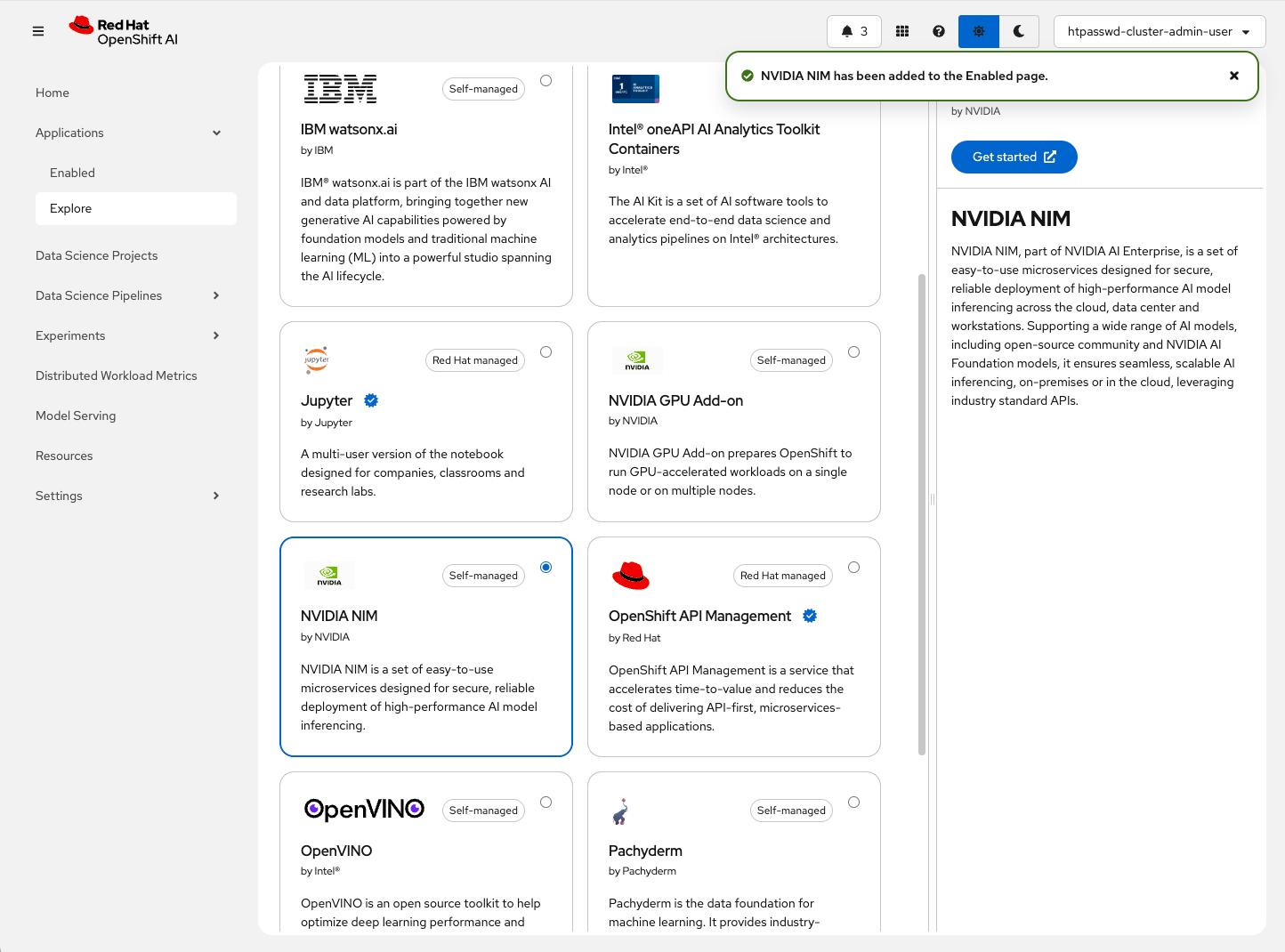Click the NVIDIA logo on GPU Add-on card
The height and width of the screenshot is (952, 1285).
(x=637, y=359)
